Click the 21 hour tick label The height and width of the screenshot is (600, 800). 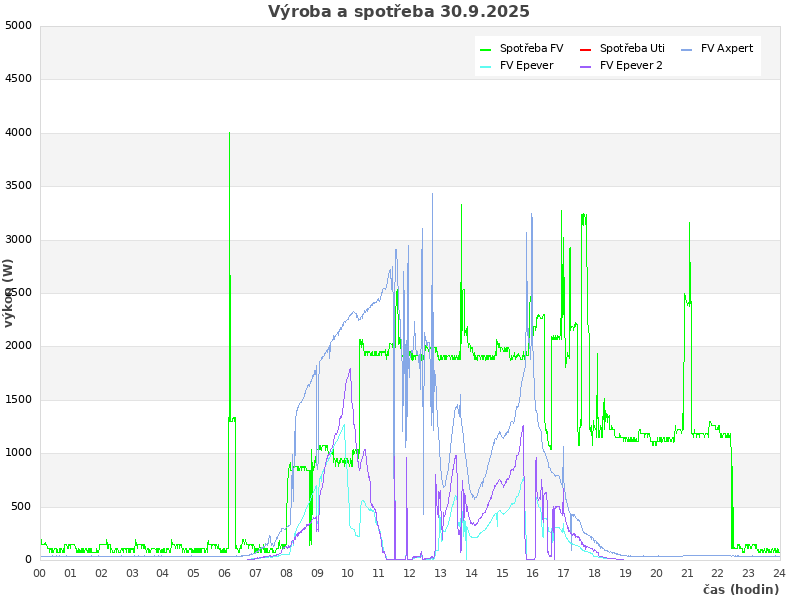(x=687, y=573)
